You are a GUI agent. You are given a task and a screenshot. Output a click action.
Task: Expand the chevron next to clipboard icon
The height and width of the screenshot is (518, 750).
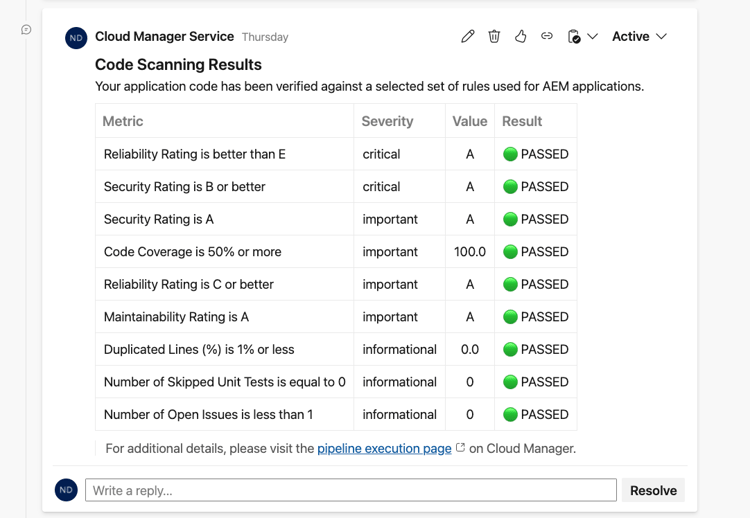593,37
